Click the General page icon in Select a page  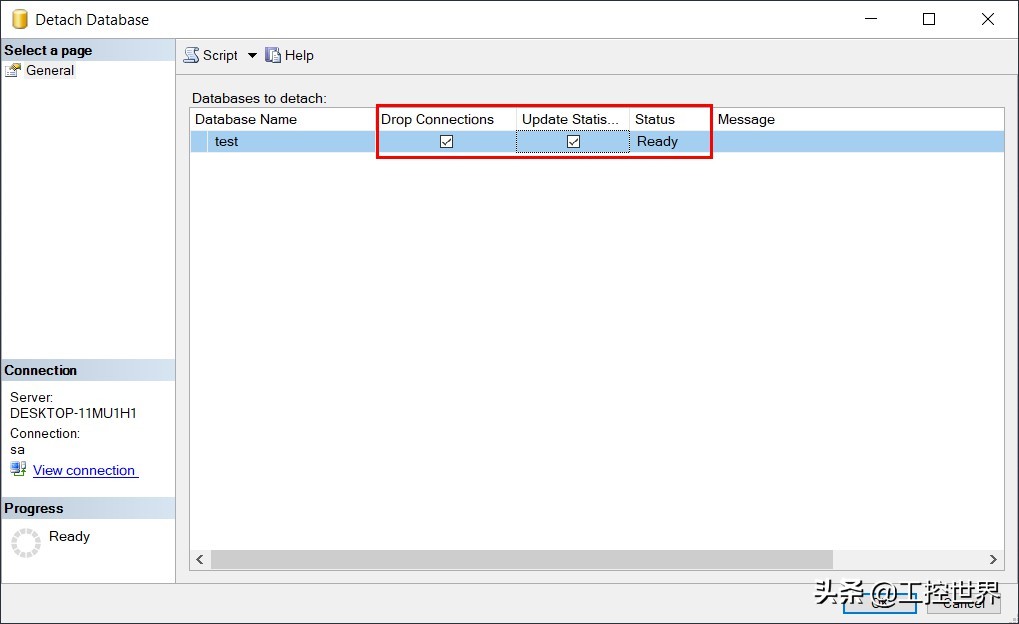point(14,70)
